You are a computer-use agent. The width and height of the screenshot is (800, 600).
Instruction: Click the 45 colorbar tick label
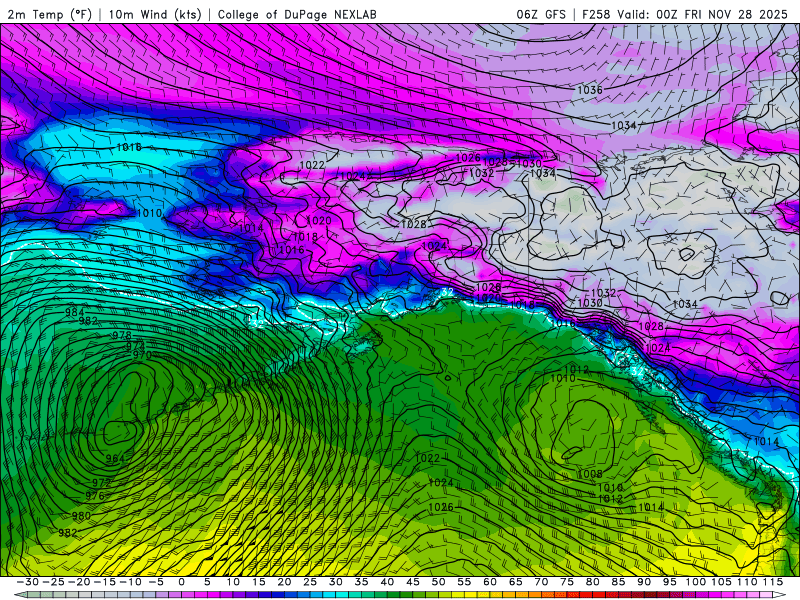point(412,582)
